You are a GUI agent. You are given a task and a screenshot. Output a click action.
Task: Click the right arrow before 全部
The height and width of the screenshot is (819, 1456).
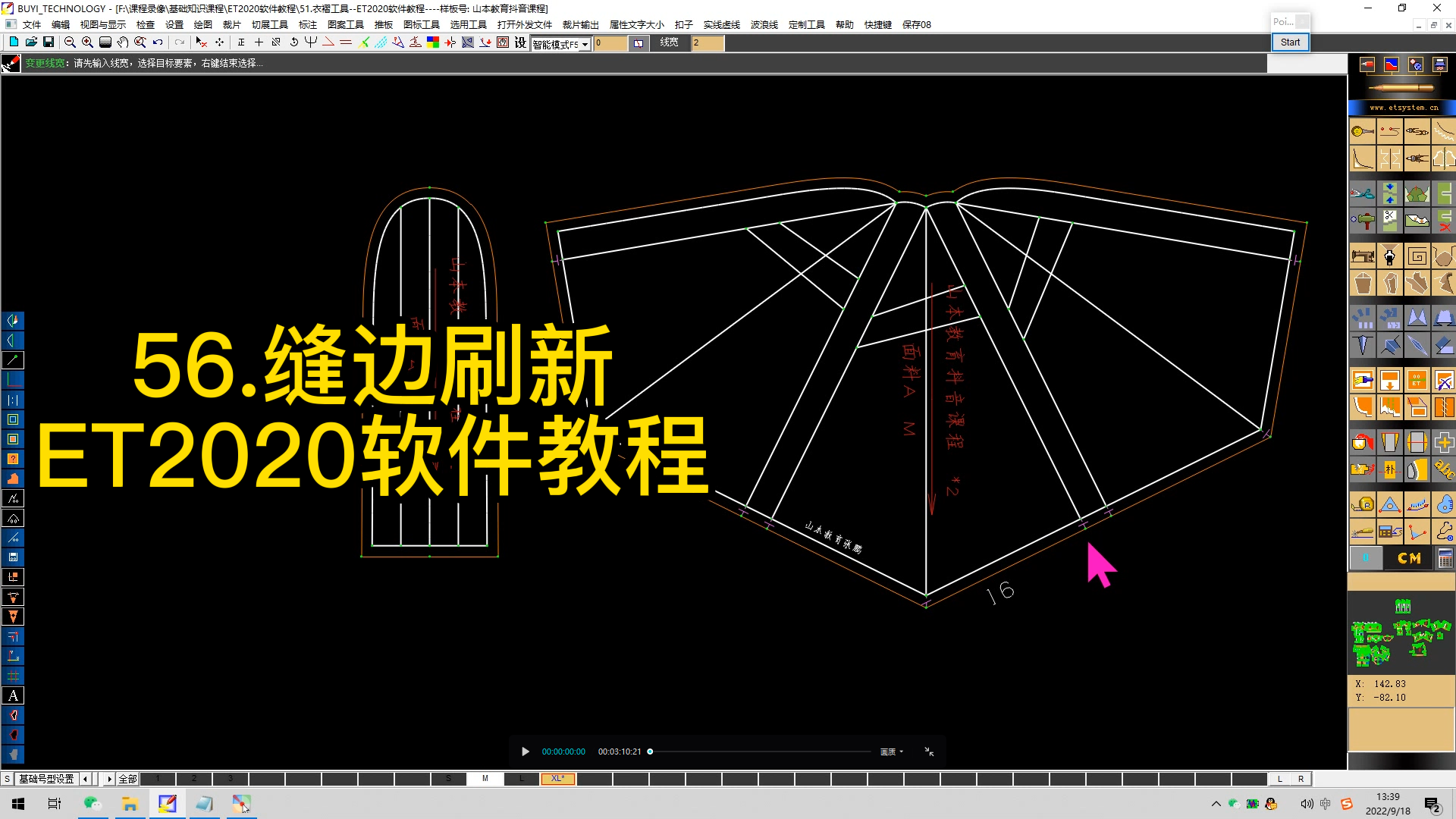109,779
